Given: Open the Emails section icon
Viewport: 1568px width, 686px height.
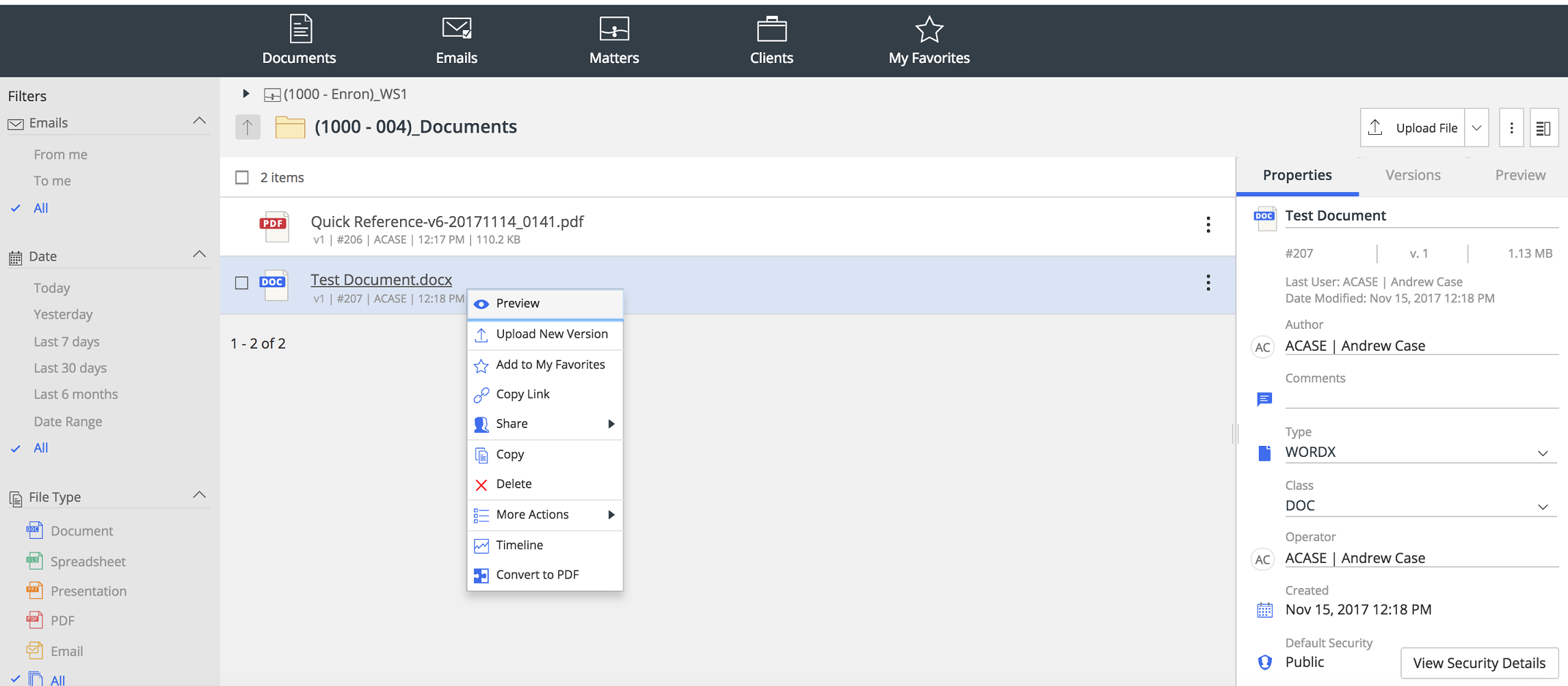Looking at the screenshot, I should pyautogui.click(x=456, y=30).
